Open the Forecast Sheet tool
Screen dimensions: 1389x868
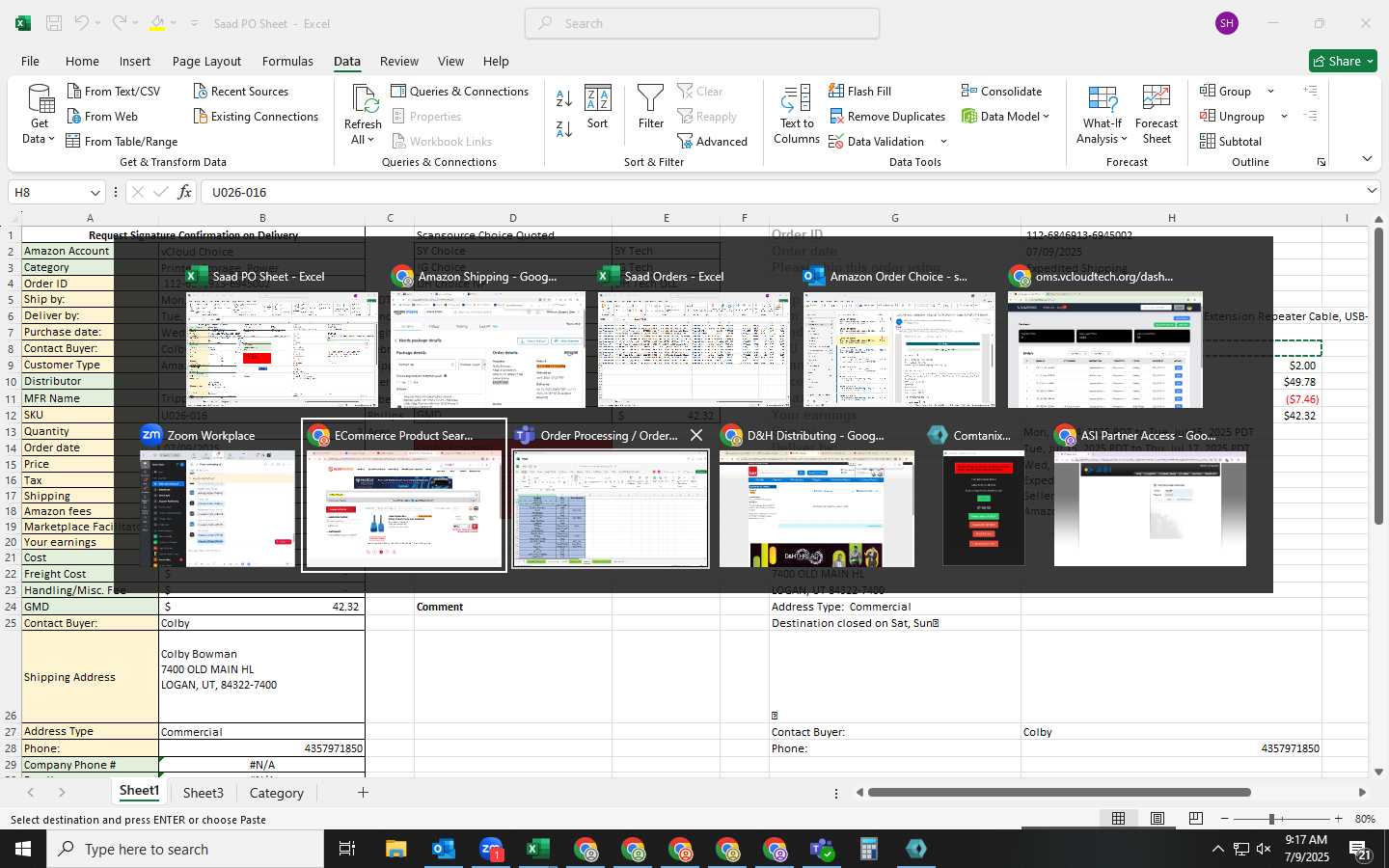(x=1157, y=114)
